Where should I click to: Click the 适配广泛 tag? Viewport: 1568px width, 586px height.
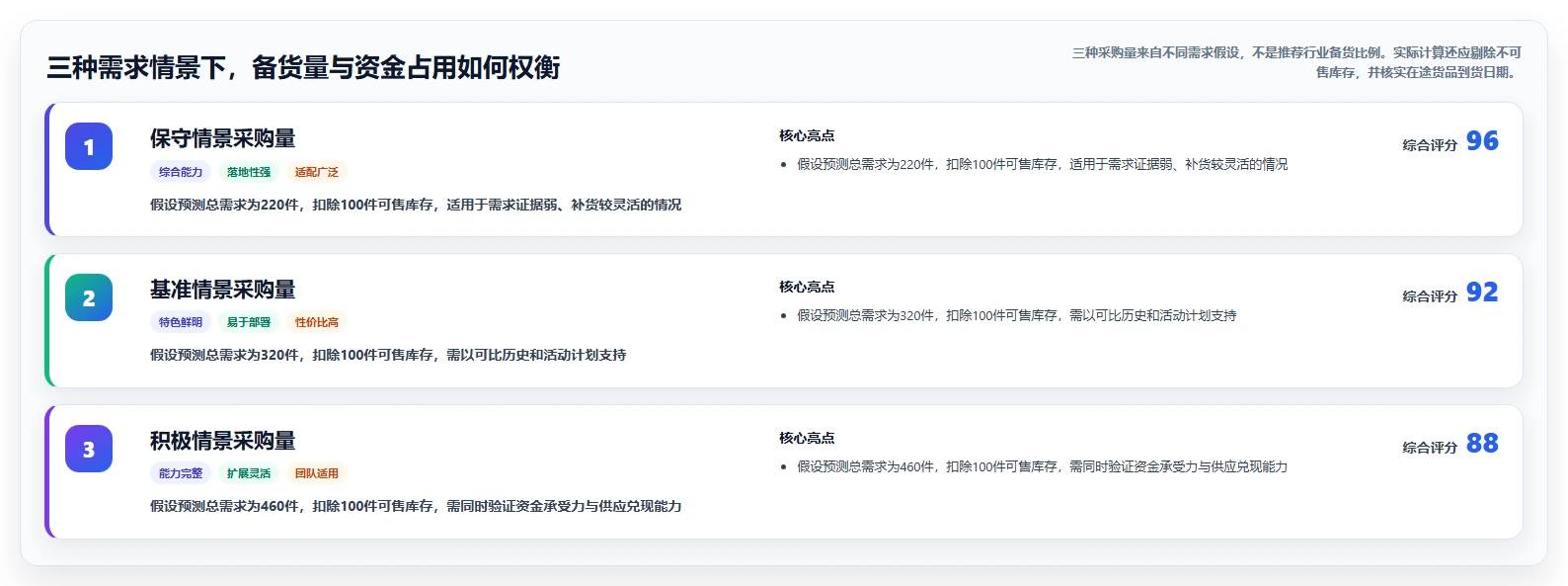pyautogui.click(x=317, y=172)
